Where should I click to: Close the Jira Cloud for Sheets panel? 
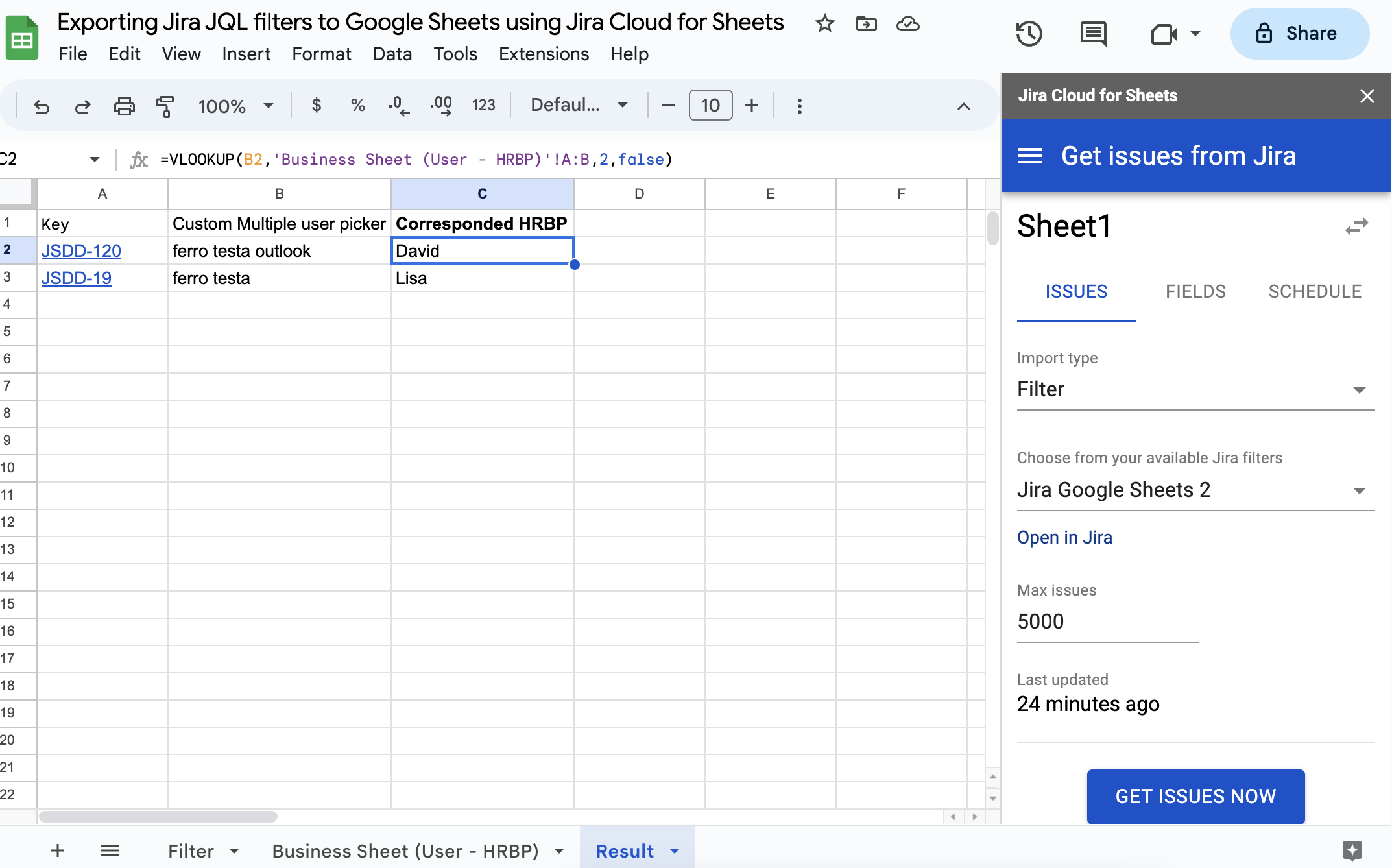click(1367, 96)
